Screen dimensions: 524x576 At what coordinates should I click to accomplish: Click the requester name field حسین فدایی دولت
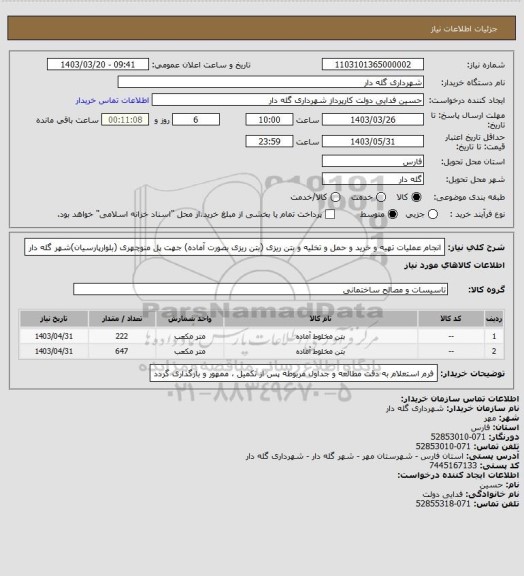(288, 100)
